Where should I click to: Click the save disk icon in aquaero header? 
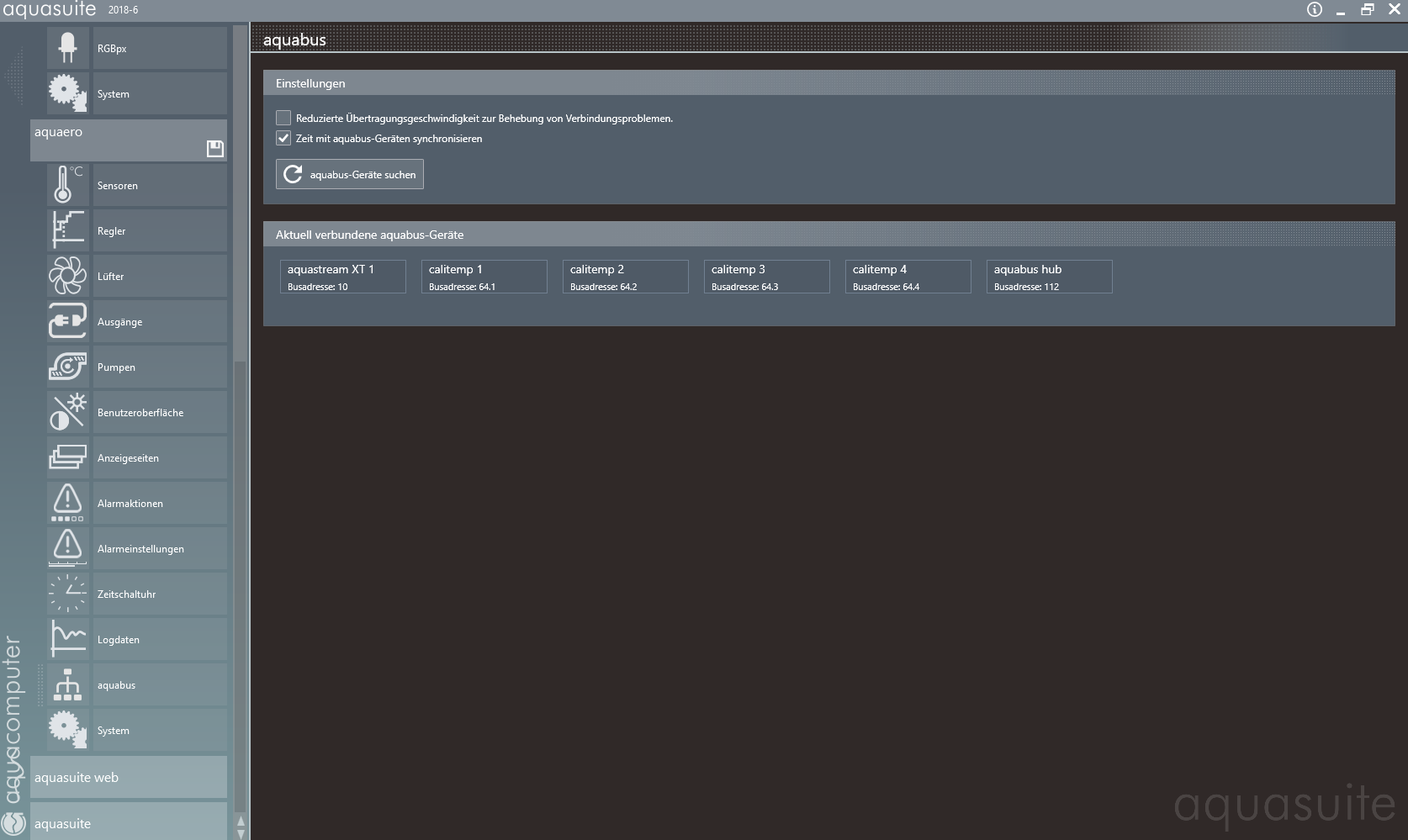pos(215,149)
